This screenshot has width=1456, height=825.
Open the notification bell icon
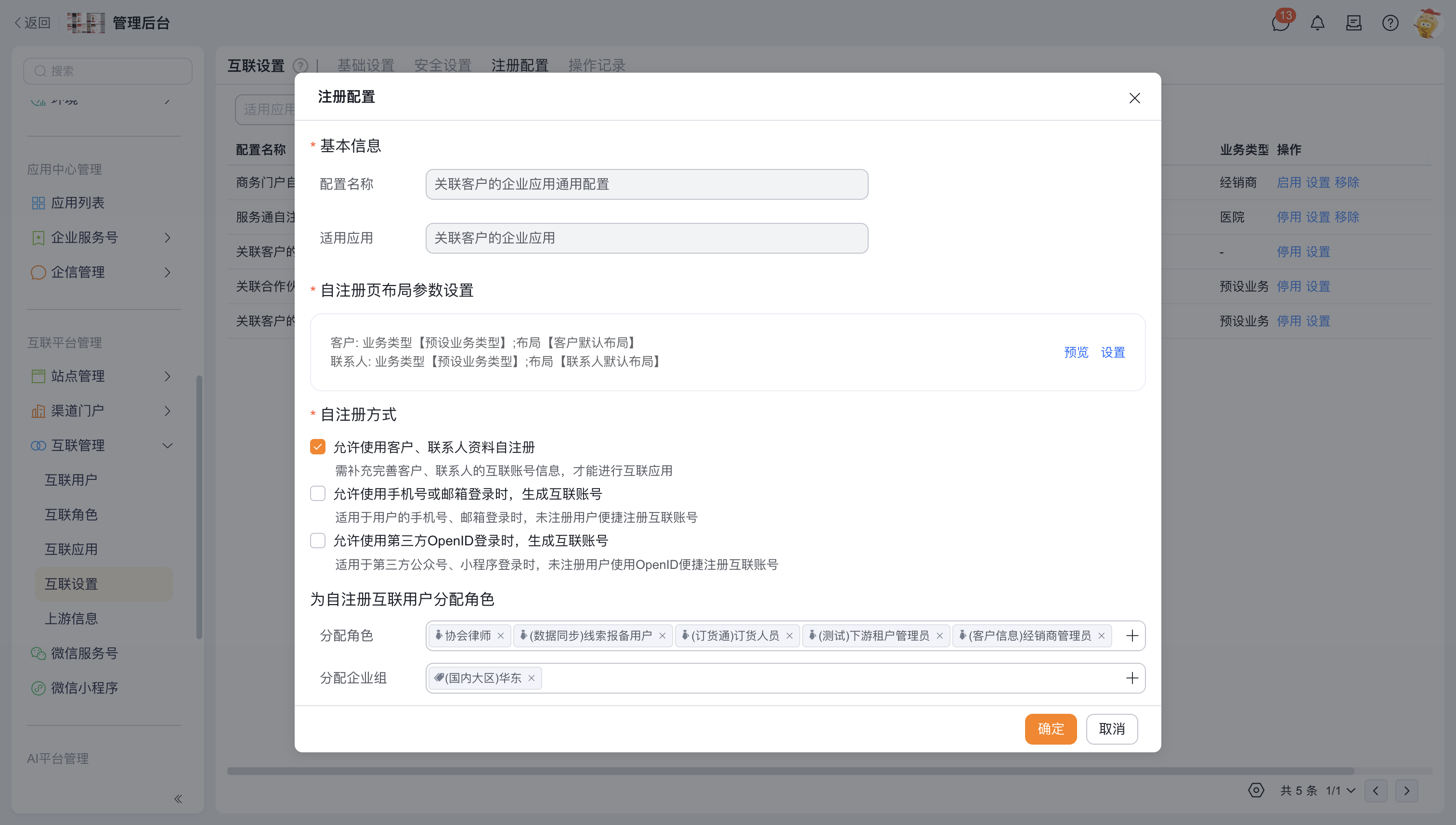[1317, 23]
